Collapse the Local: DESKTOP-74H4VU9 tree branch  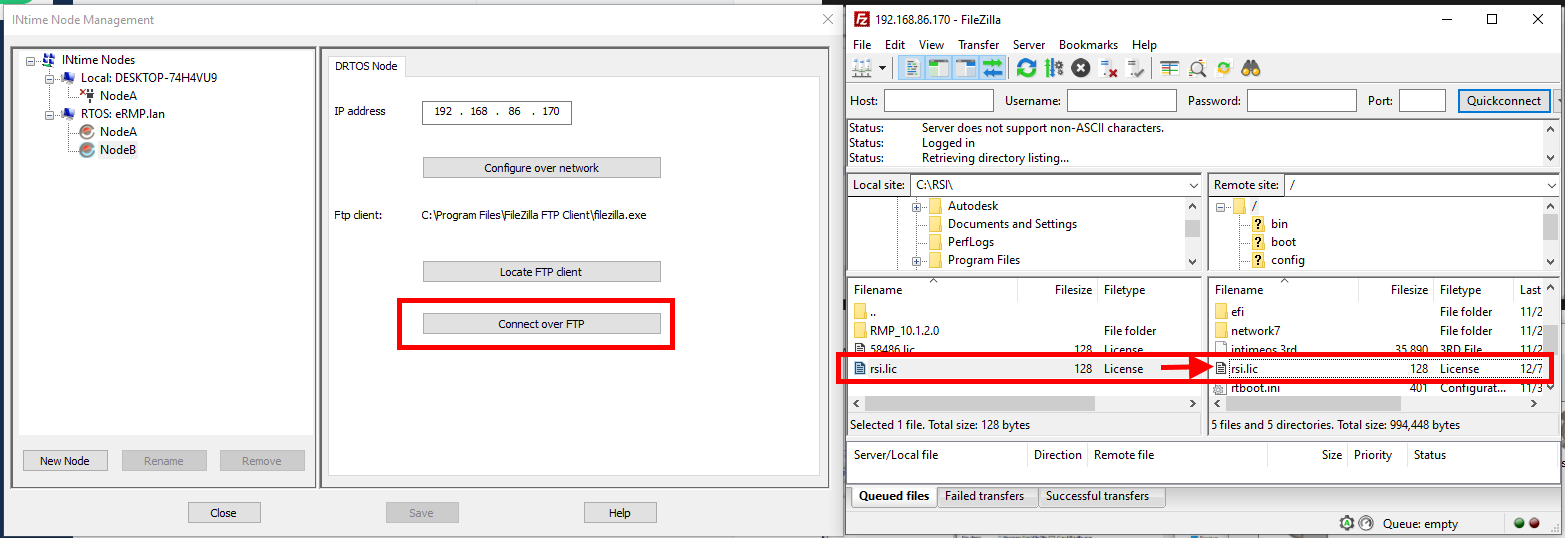49,78
